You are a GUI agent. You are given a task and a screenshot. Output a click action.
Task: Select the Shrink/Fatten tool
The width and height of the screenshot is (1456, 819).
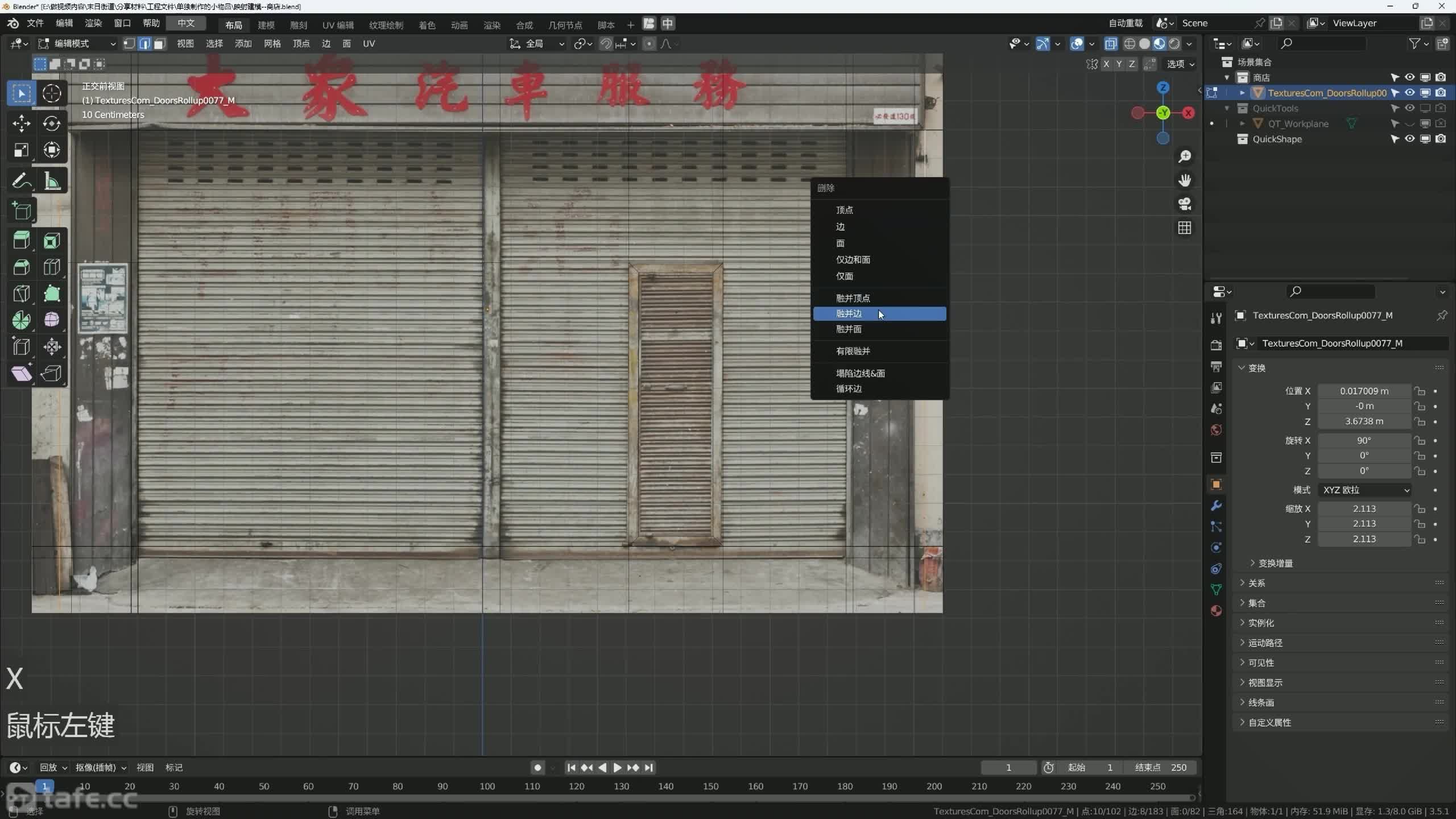pyautogui.click(x=52, y=346)
